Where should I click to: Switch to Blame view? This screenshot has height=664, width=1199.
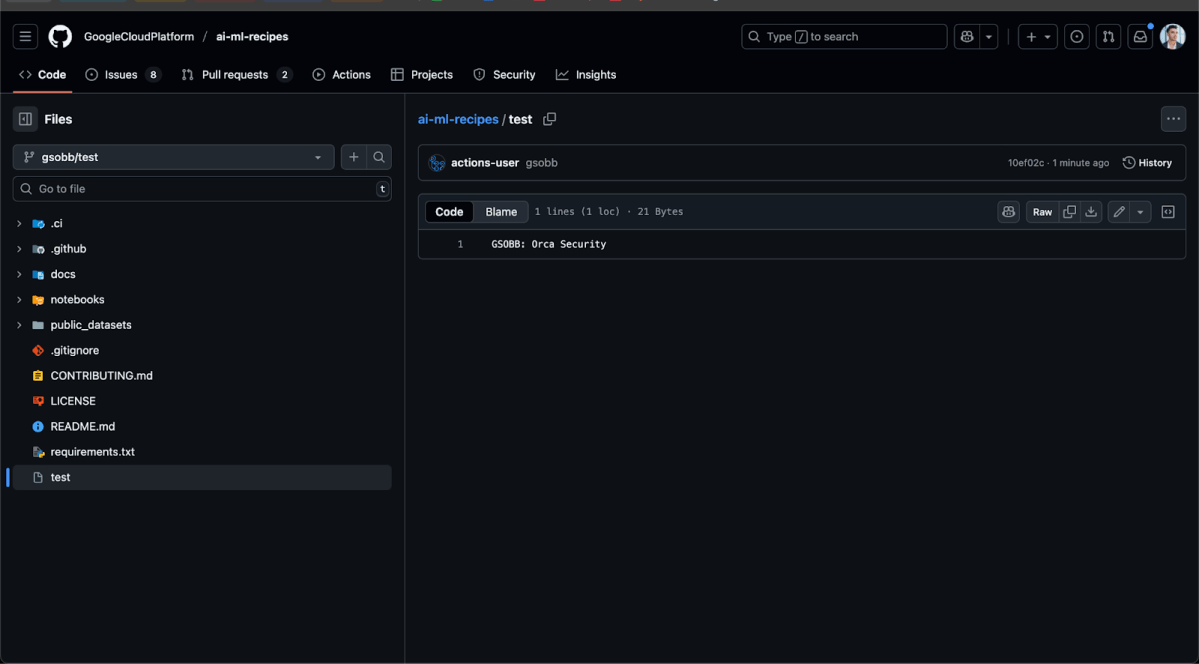point(501,212)
